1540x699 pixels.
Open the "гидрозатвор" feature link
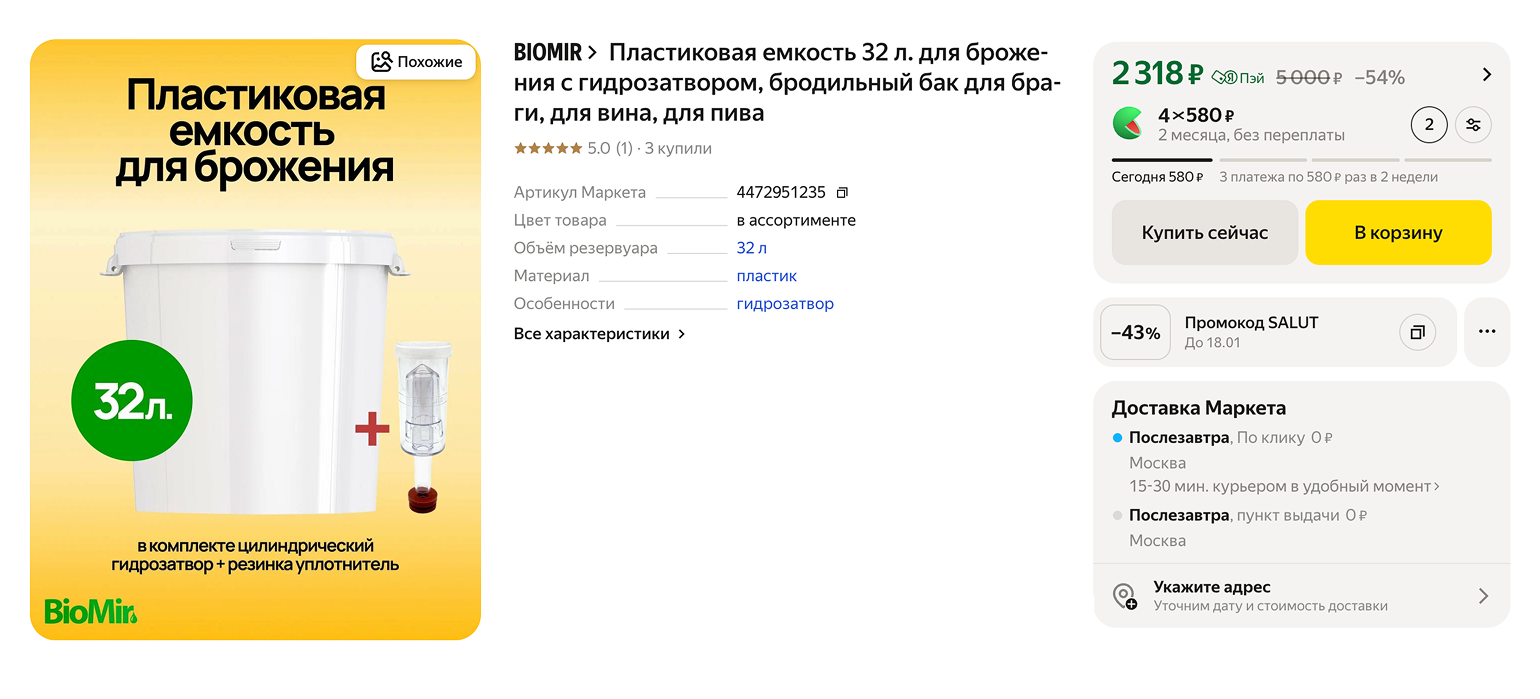(x=785, y=303)
